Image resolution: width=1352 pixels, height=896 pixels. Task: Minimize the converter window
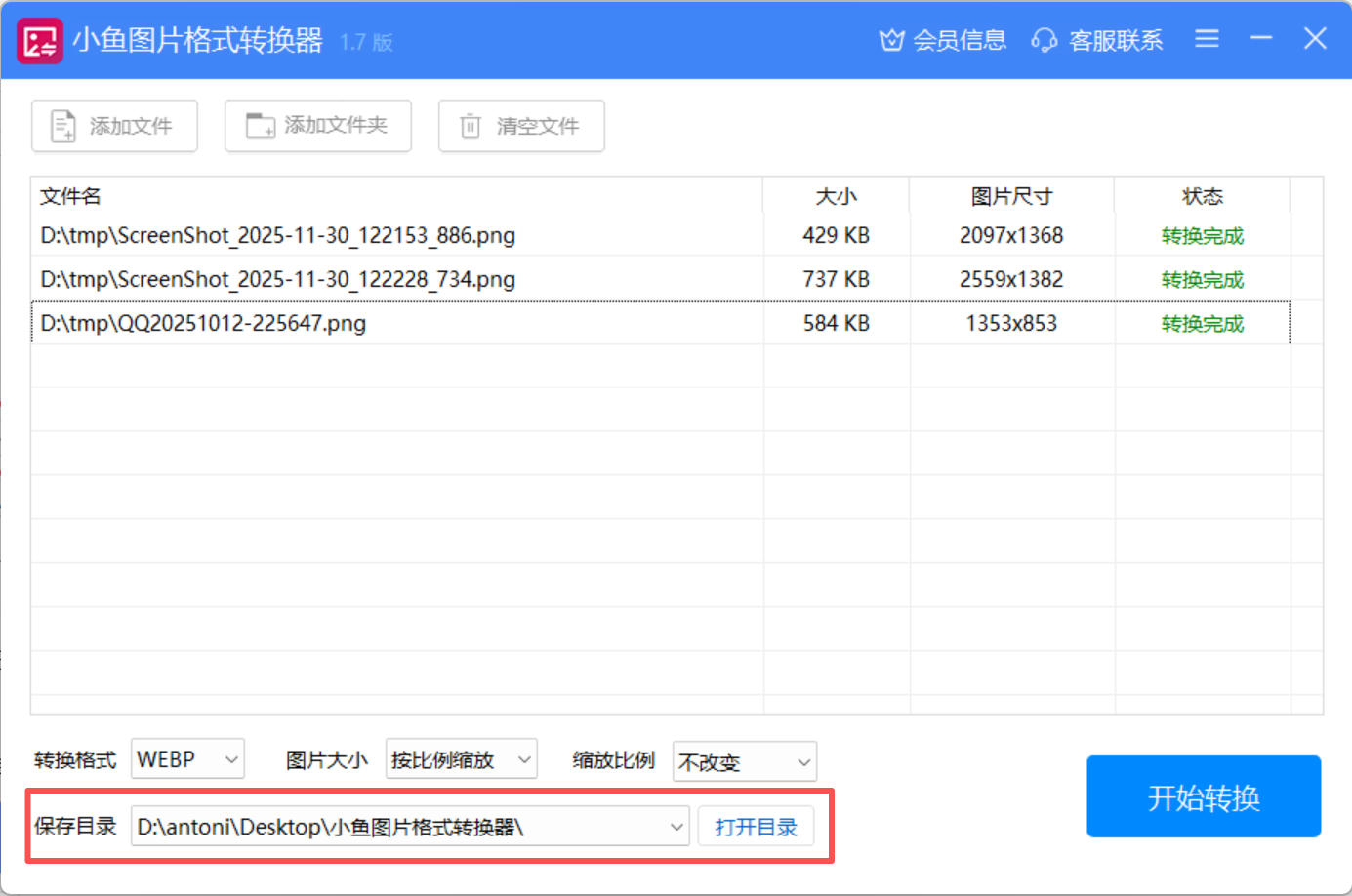point(1261,39)
